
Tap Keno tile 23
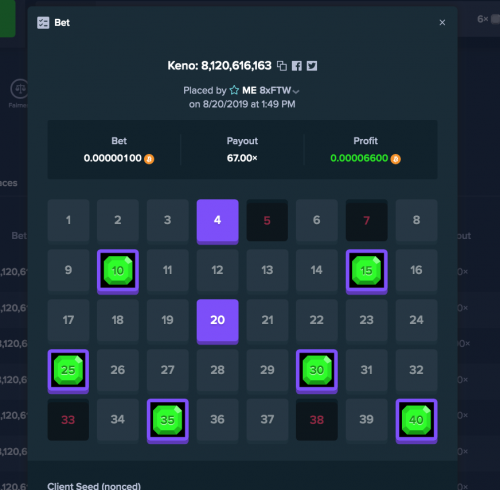(x=367, y=320)
